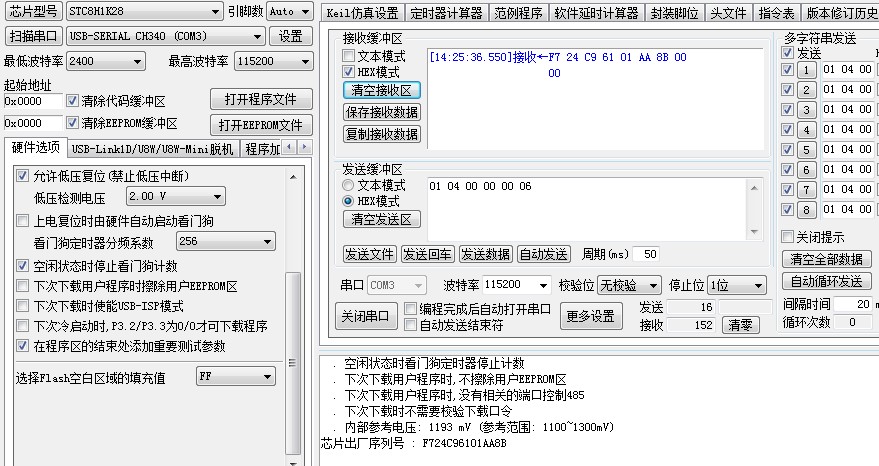Switch to the USB-Link1D/U8W/U8W-Mini脱机 tab
879x466 pixels.
[x=152, y=149]
